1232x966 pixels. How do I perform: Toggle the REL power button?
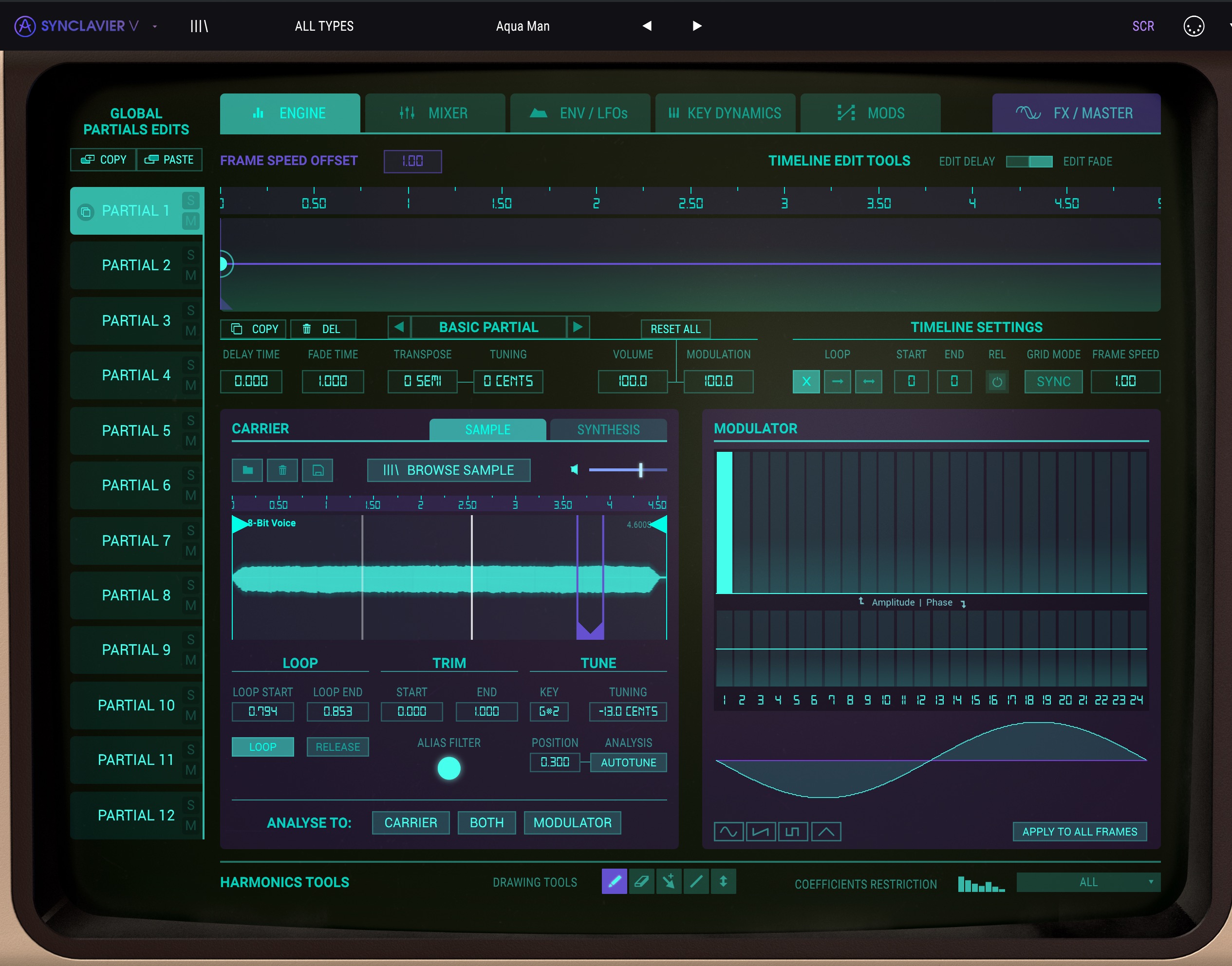pos(997,382)
